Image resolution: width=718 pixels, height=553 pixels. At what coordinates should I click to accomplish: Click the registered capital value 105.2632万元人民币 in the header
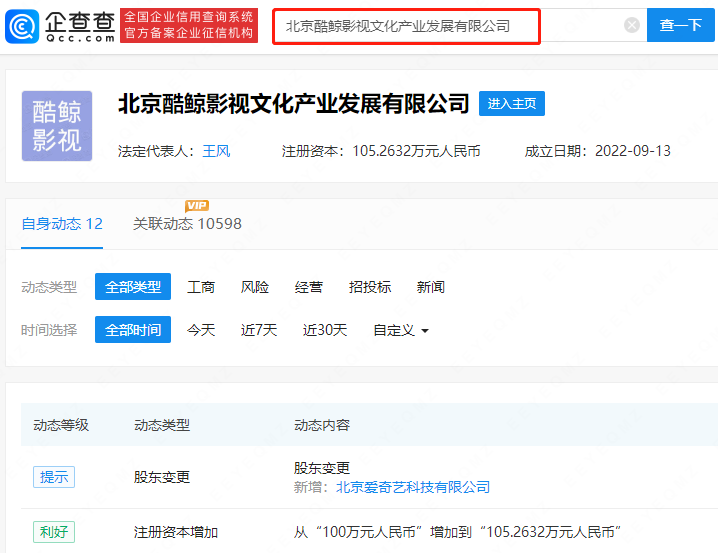416,151
